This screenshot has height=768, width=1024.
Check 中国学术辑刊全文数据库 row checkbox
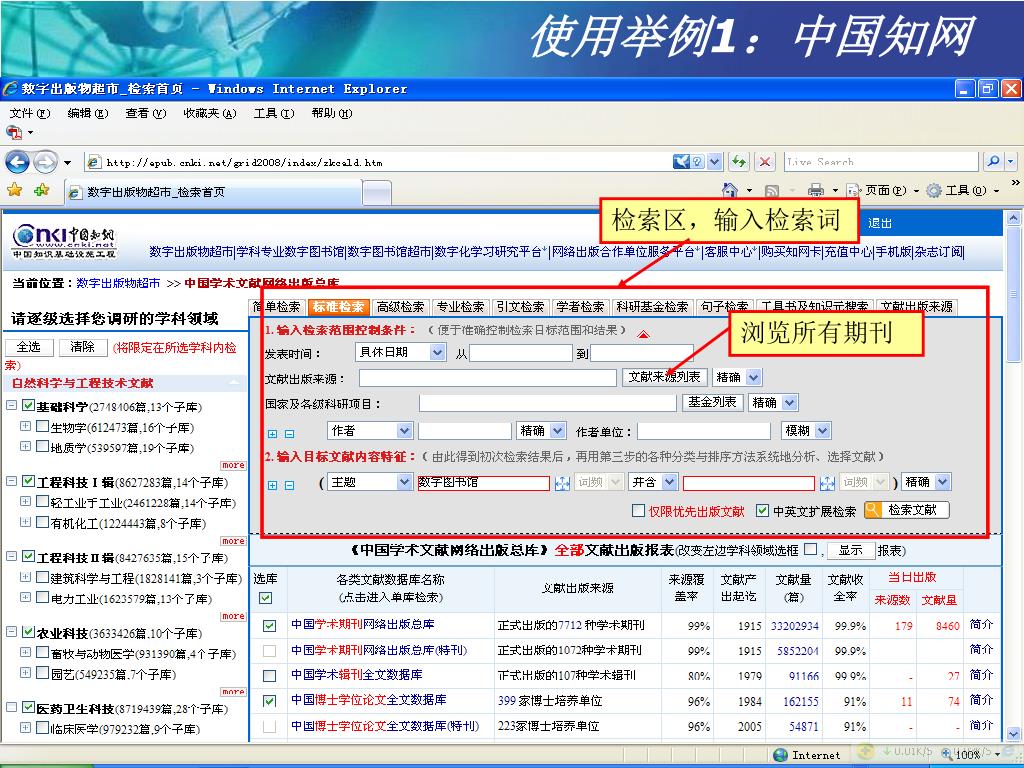coord(269,675)
